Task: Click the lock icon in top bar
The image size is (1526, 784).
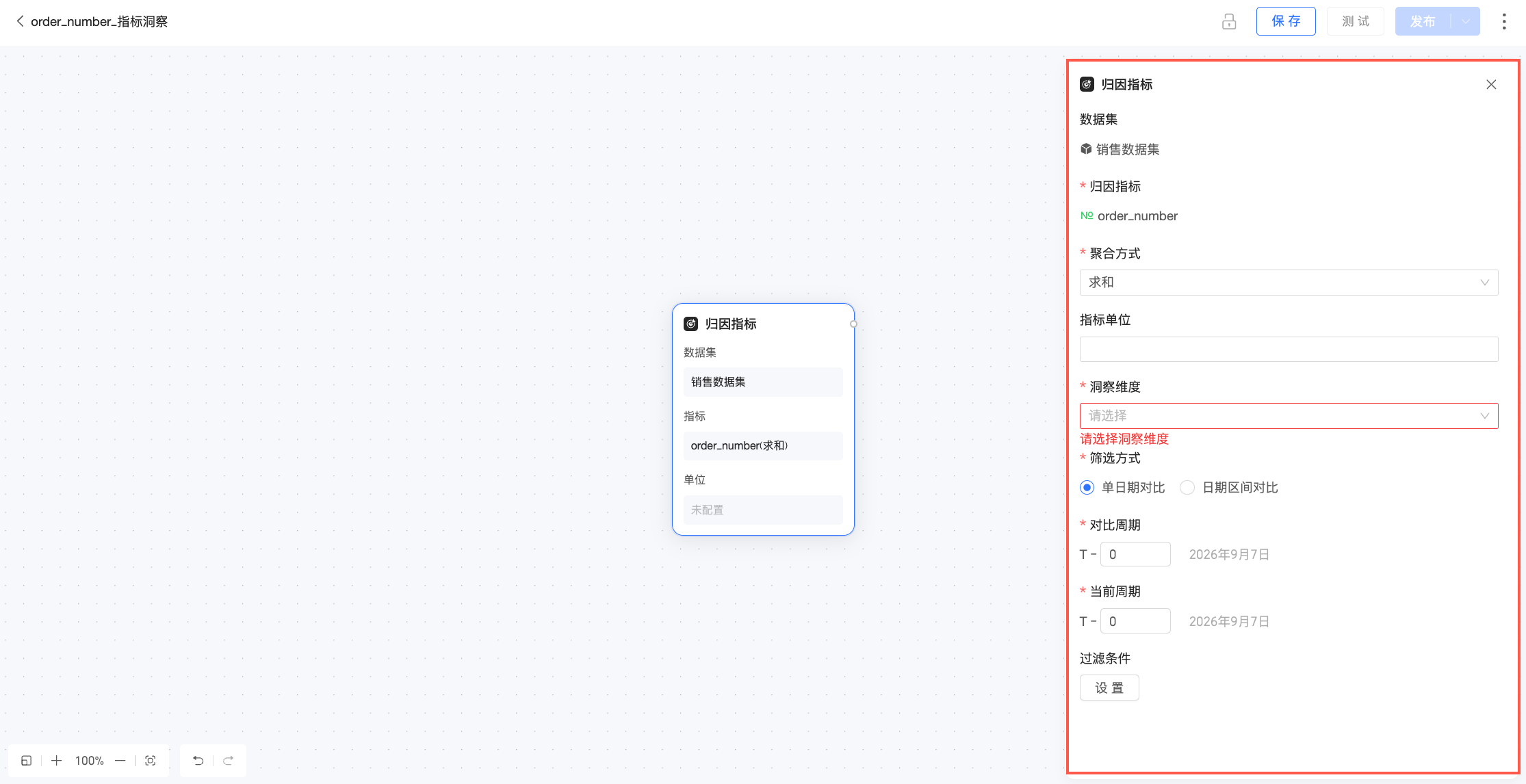Action: point(1229,21)
